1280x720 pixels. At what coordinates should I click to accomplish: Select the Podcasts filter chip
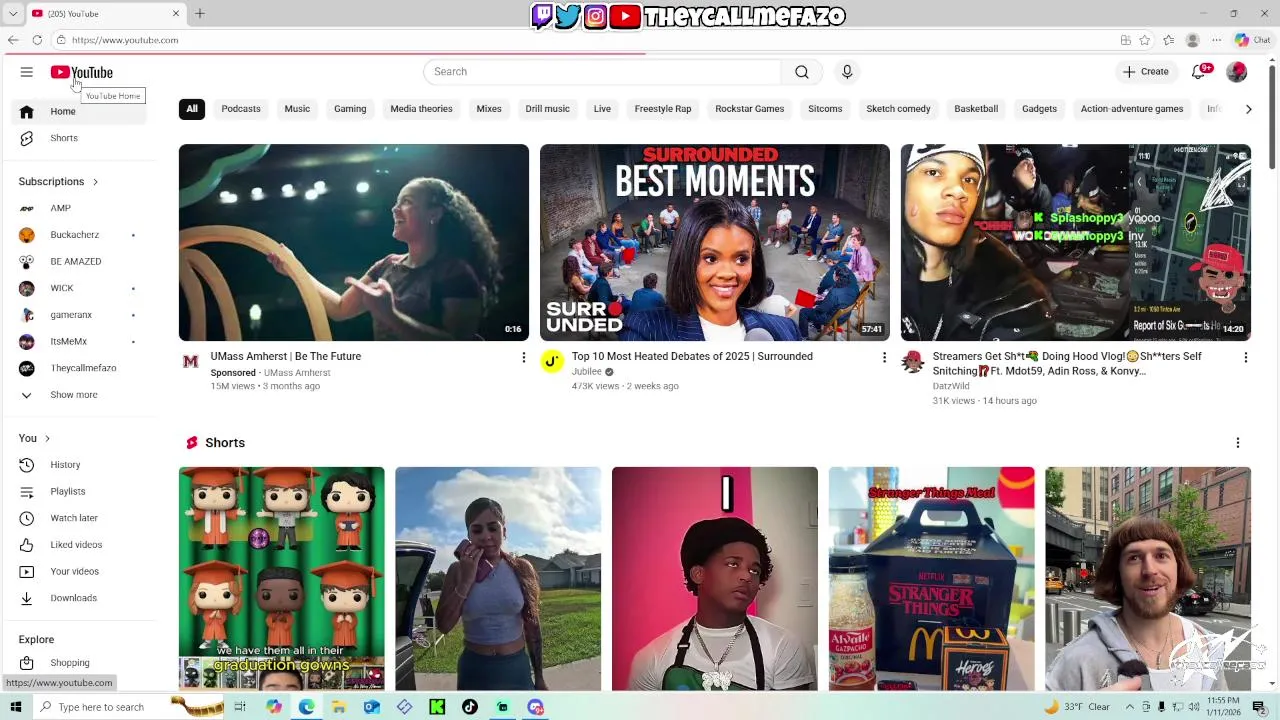241,109
